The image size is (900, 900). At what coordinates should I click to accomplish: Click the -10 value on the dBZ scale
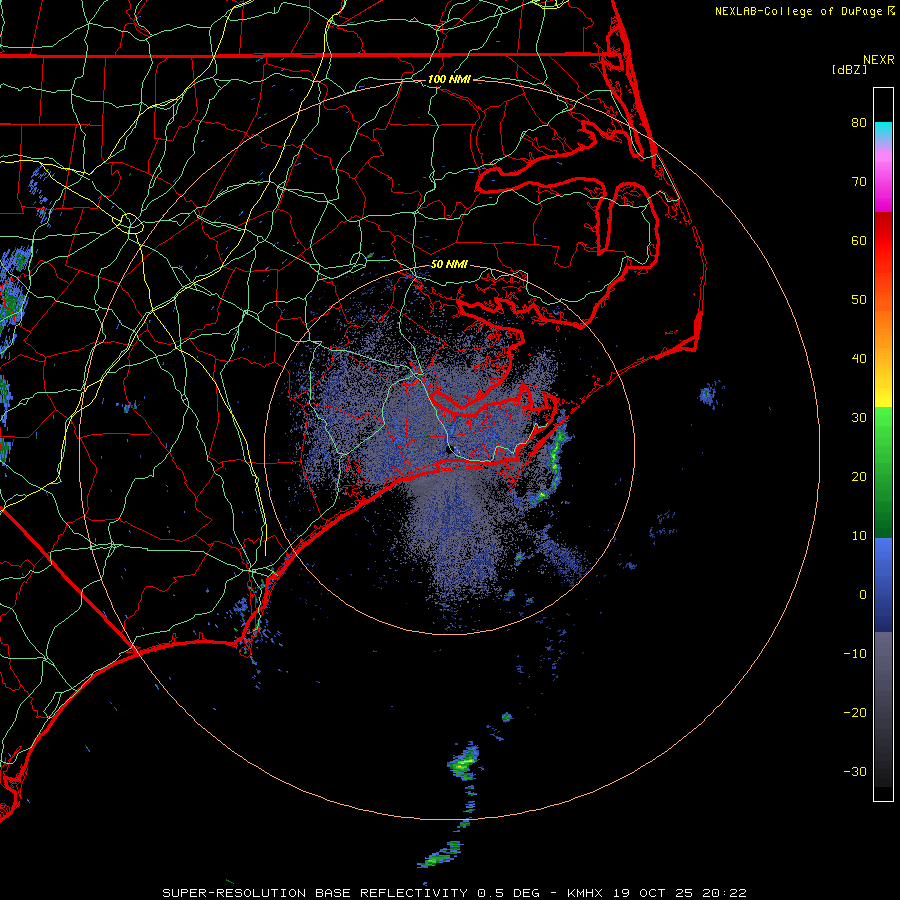tap(855, 654)
